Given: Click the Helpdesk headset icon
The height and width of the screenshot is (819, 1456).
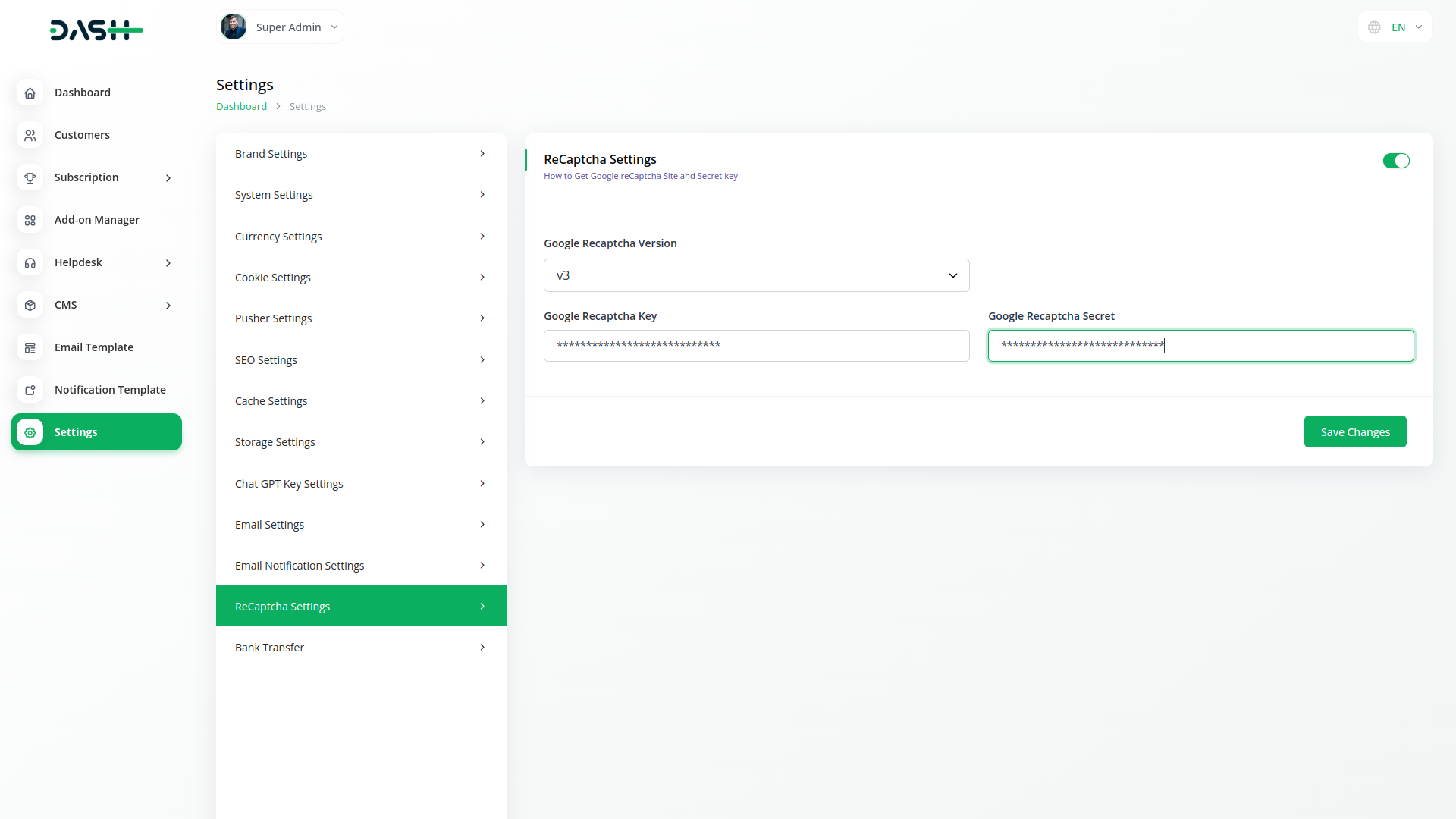Looking at the screenshot, I should pyautogui.click(x=30, y=262).
